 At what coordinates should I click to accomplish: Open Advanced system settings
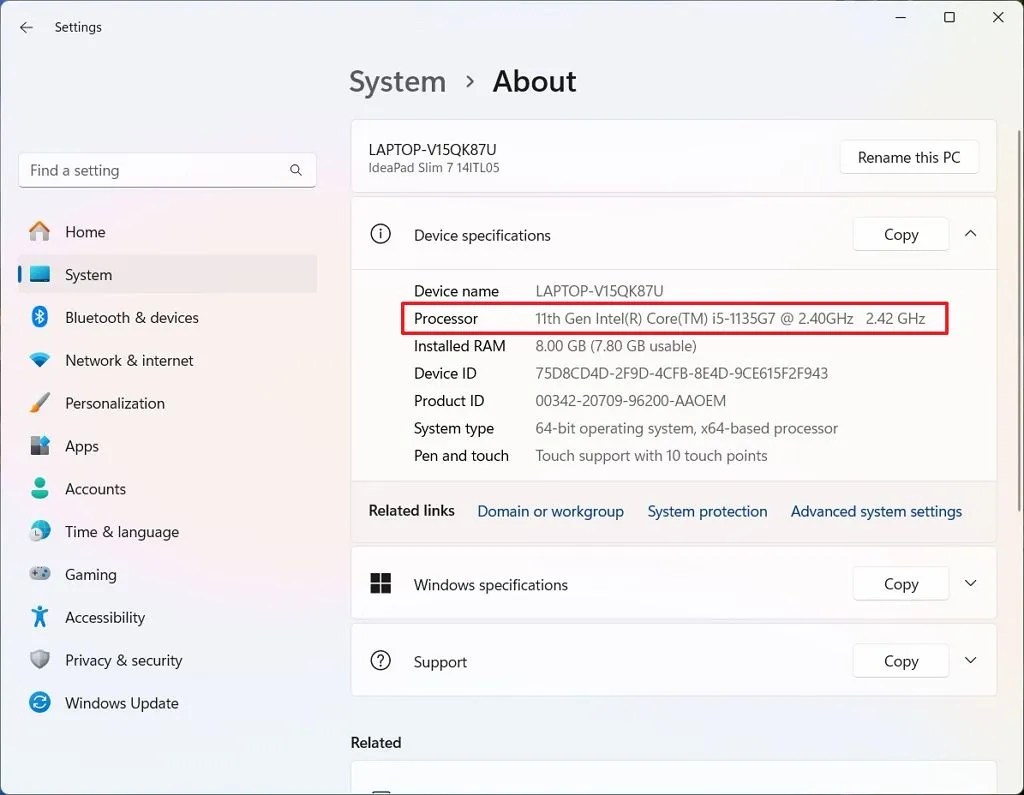point(876,511)
